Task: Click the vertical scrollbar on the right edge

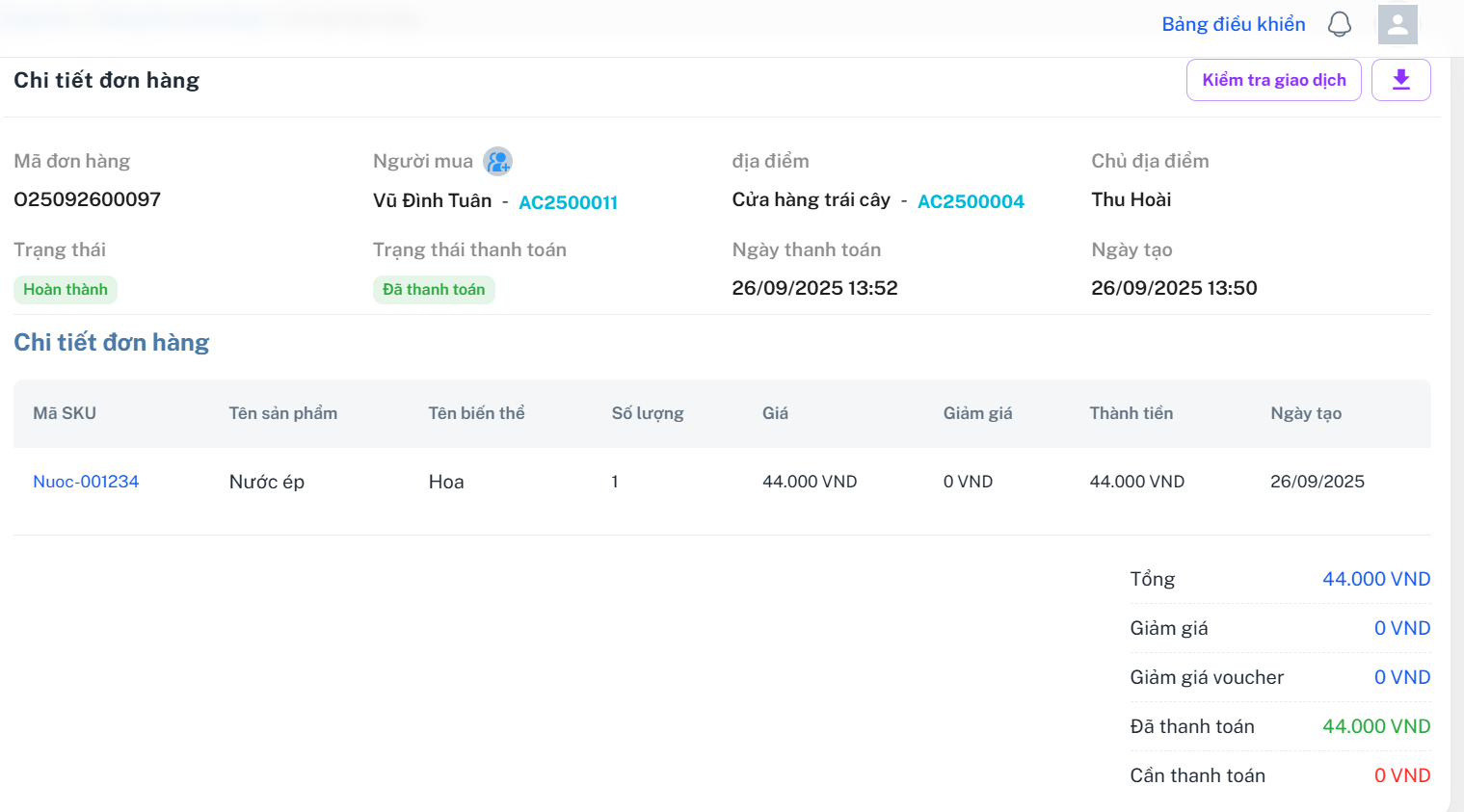Action: point(1456,433)
